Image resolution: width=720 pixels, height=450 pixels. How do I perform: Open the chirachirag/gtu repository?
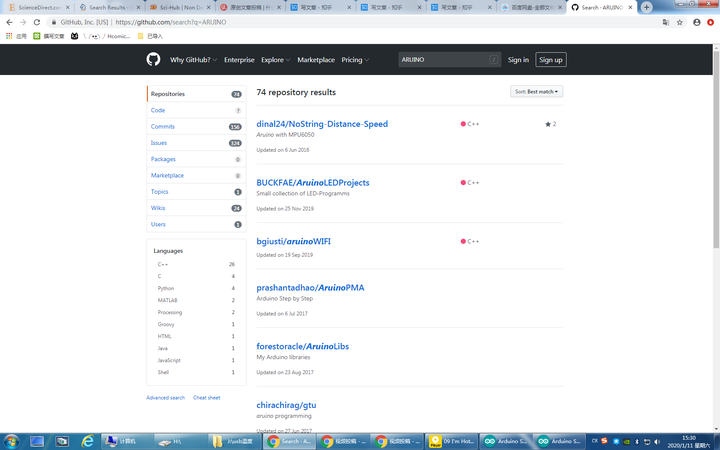[286, 405]
